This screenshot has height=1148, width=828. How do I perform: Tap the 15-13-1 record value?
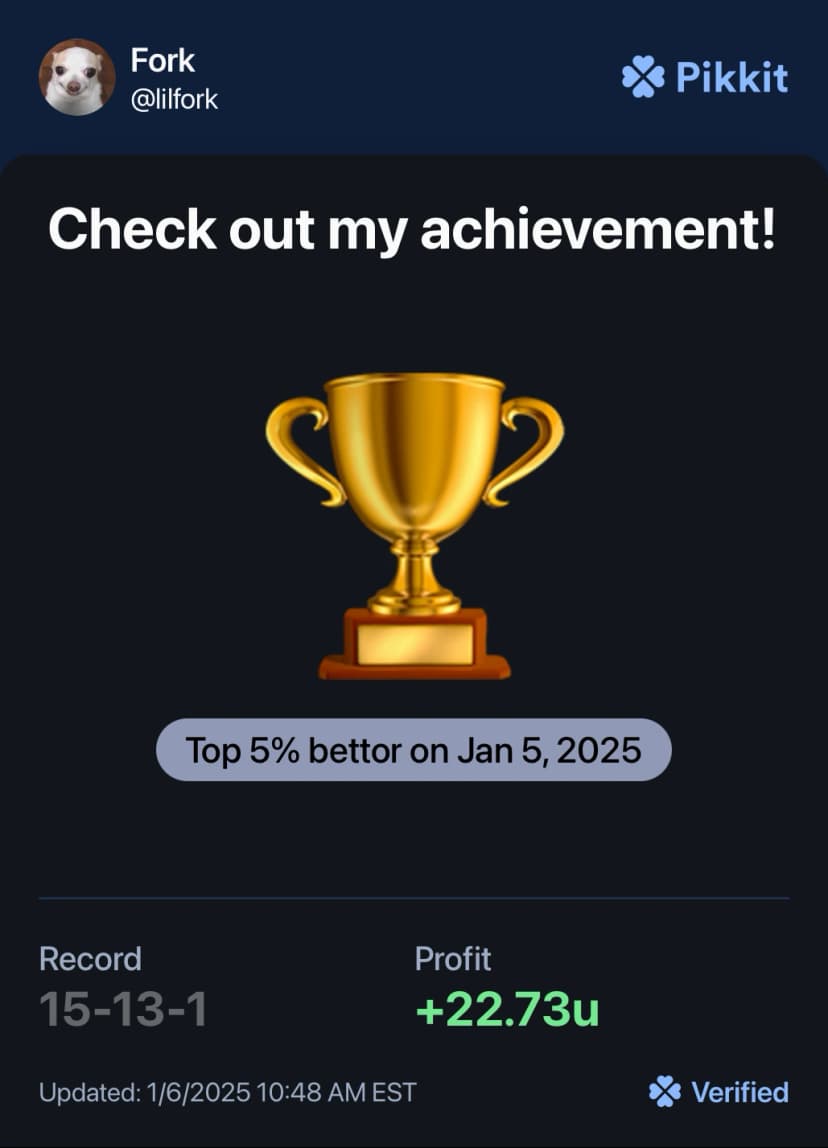pos(123,1009)
